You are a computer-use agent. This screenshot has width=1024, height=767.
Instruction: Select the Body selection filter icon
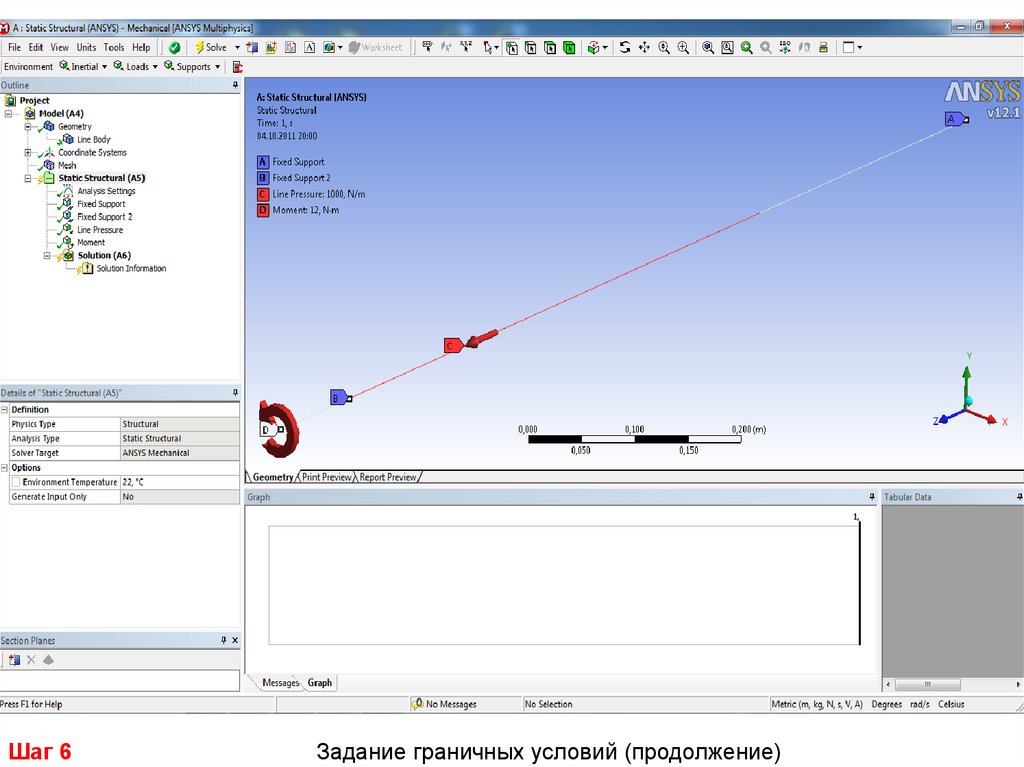[569, 47]
